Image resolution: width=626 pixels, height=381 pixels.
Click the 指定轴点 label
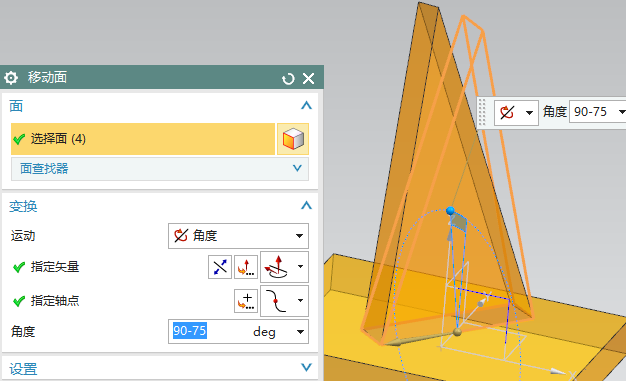pyautogui.click(x=55, y=301)
